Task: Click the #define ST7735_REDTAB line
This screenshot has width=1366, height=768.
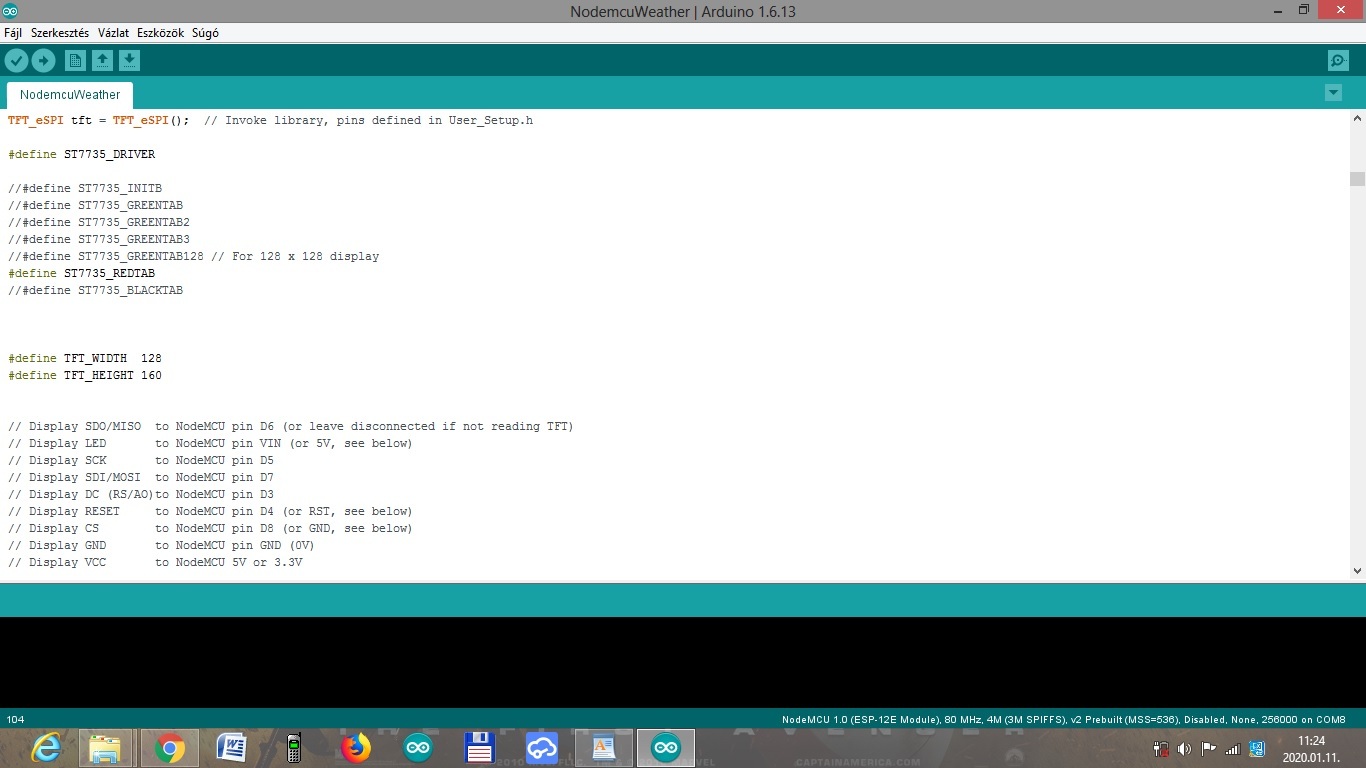Action: click(x=82, y=273)
